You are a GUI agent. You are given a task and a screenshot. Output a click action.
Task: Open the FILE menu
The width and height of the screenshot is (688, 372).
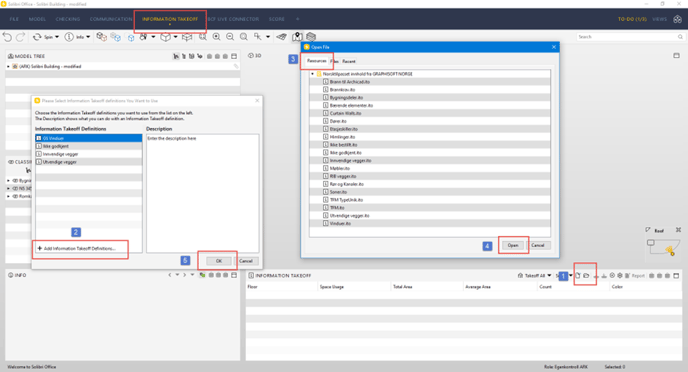(14, 19)
